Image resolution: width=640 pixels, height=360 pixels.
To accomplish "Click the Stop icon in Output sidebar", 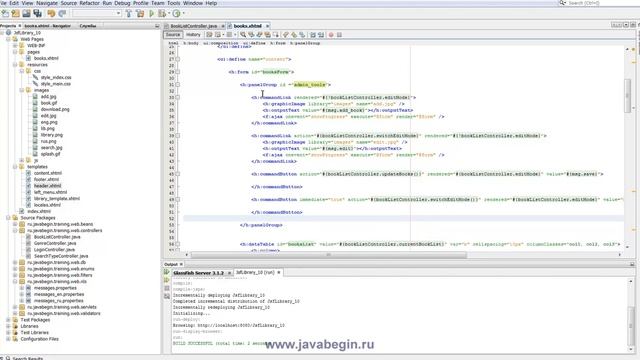I will click(x=167, y=288).
